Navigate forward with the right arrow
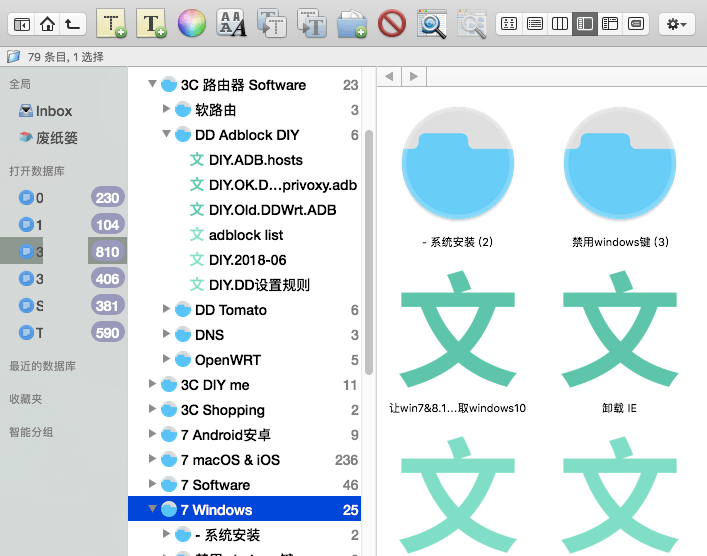This screenshot has height=556, width=707. point(413,76)
